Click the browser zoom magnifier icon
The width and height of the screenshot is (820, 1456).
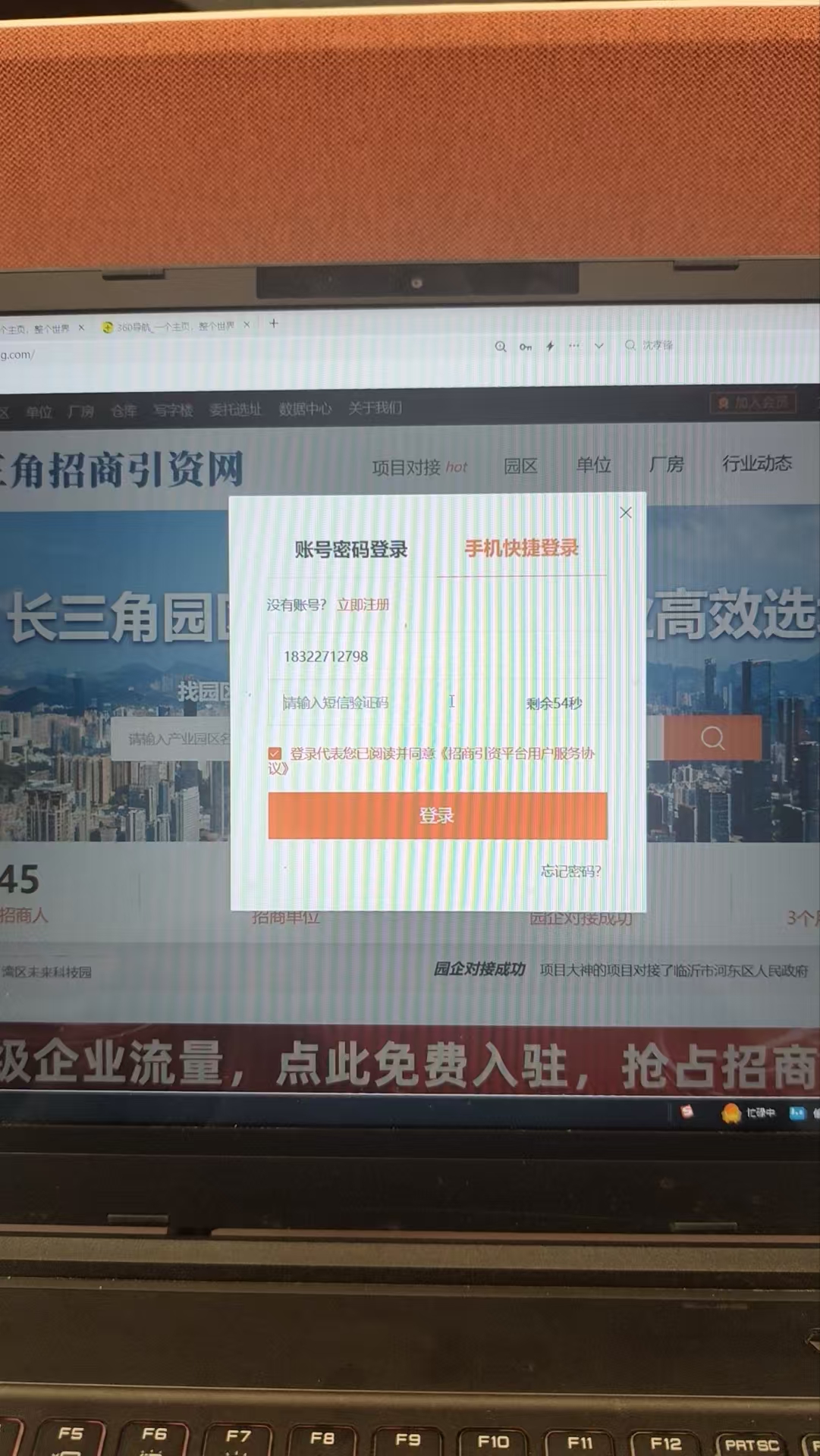pyautogui.click(x=501, y=347)
